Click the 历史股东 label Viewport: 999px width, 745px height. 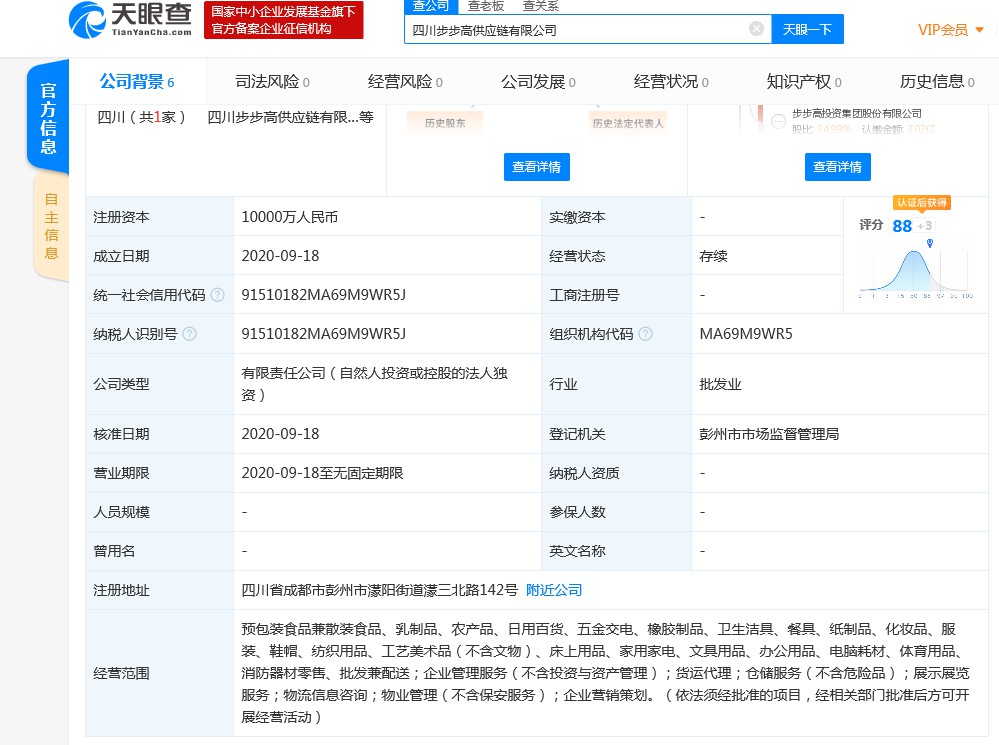(x=445, y=123)
